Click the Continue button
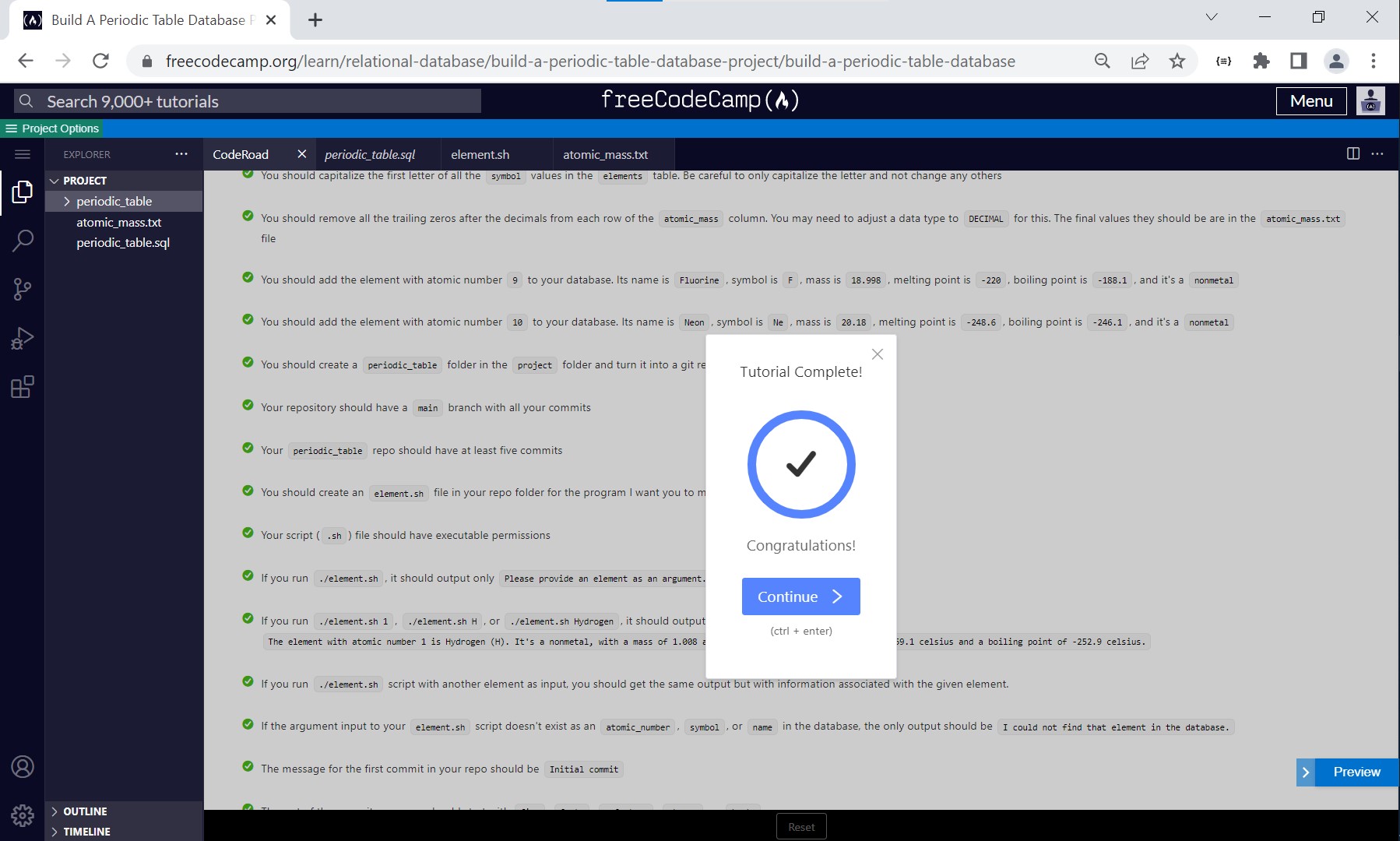 pyautogui.click(x=801, y=596)
